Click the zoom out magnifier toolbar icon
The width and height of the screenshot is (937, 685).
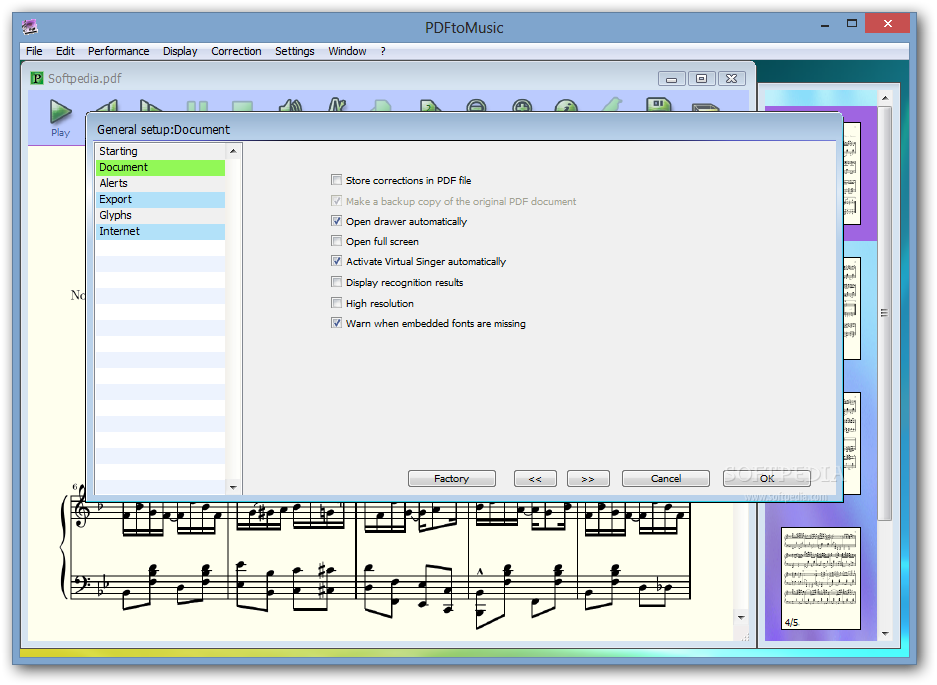pos(476,106)
